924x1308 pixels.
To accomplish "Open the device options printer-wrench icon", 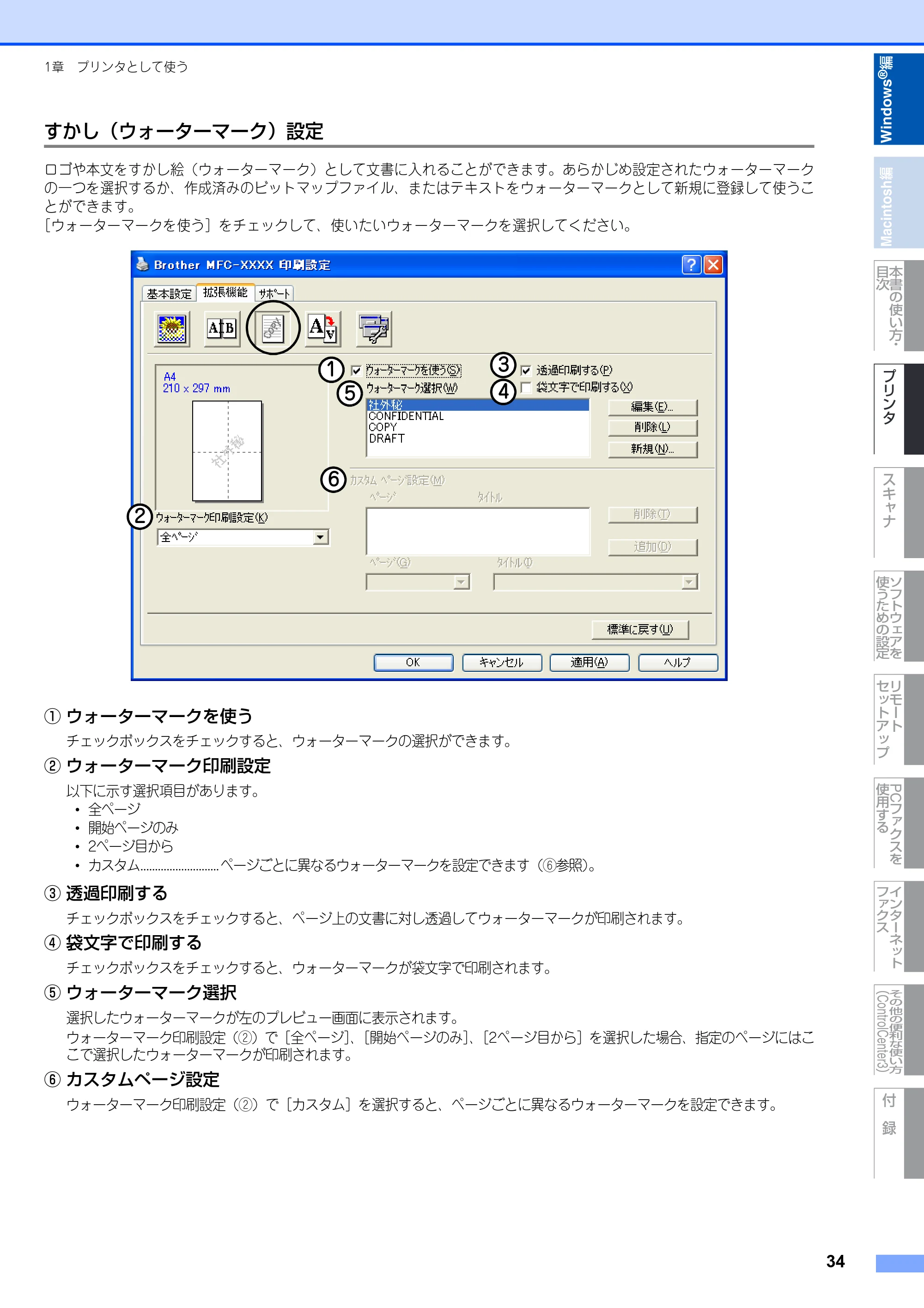I will coord(374,329).
